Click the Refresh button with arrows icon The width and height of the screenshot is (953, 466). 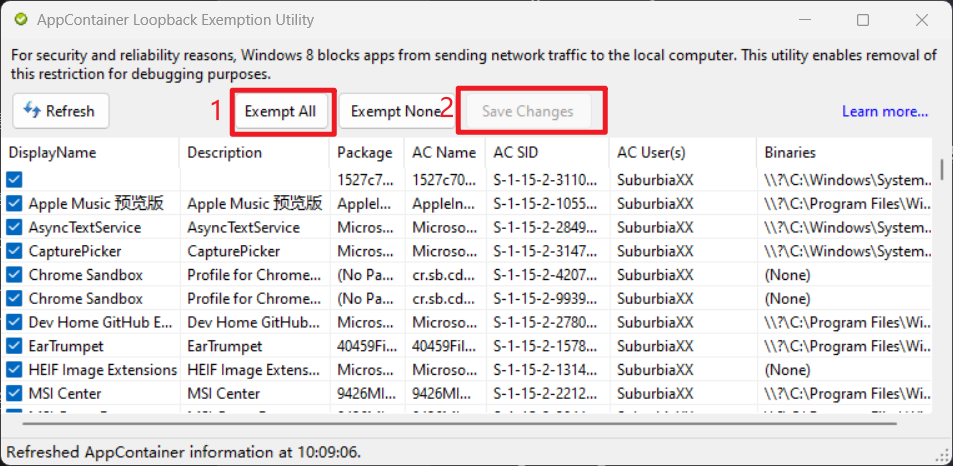(60, 111)
